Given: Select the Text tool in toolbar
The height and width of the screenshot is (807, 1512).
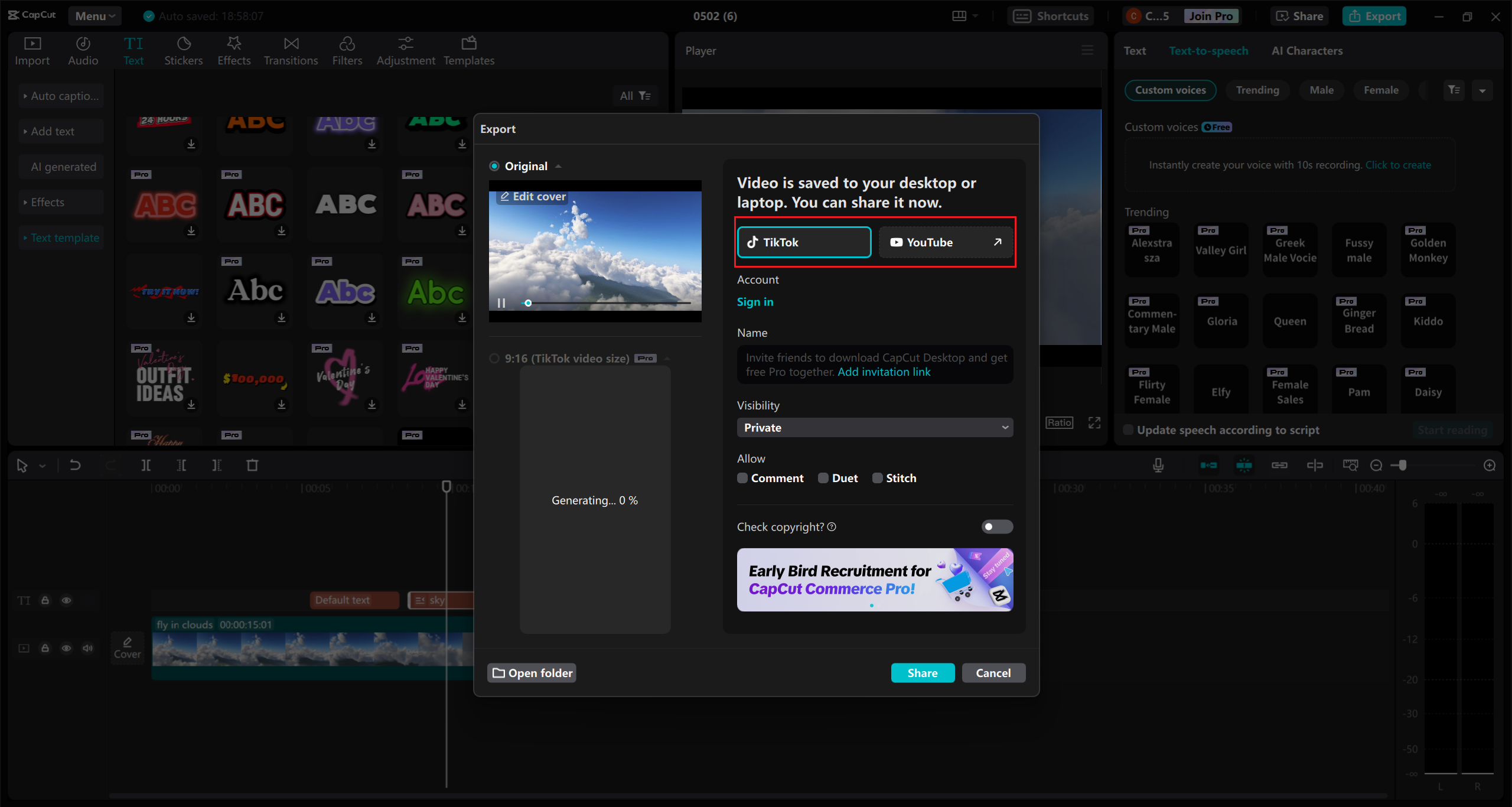Looking at the screenshot, I should (x=133, y=49).
